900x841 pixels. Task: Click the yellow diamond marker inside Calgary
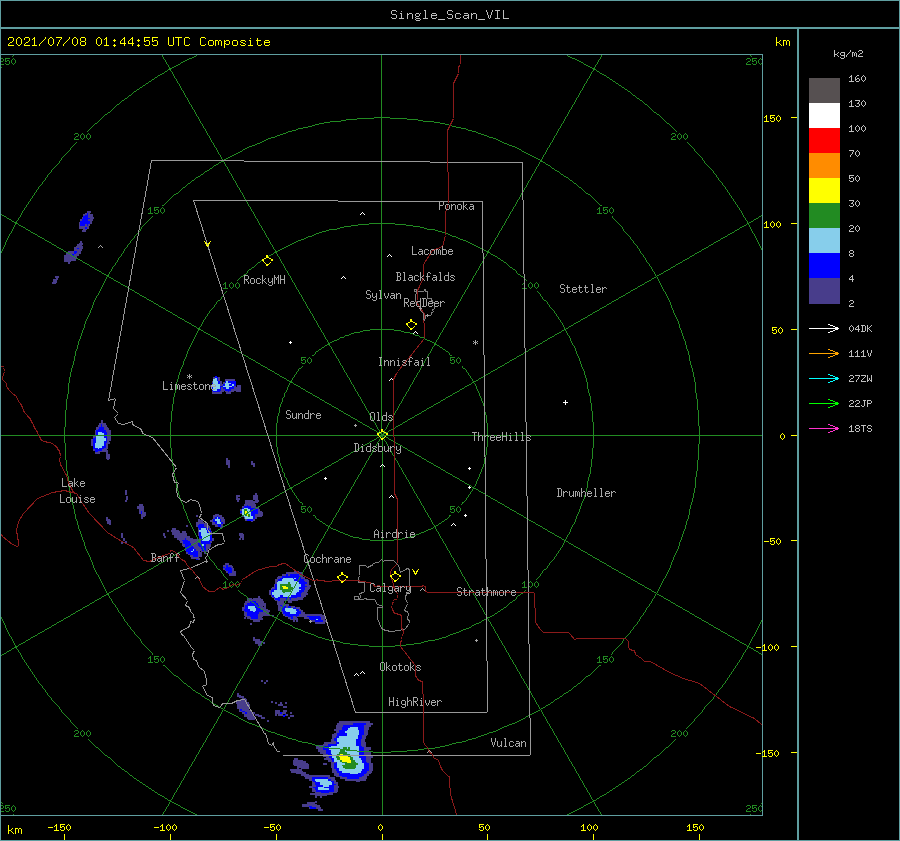[x=395, y=576]
